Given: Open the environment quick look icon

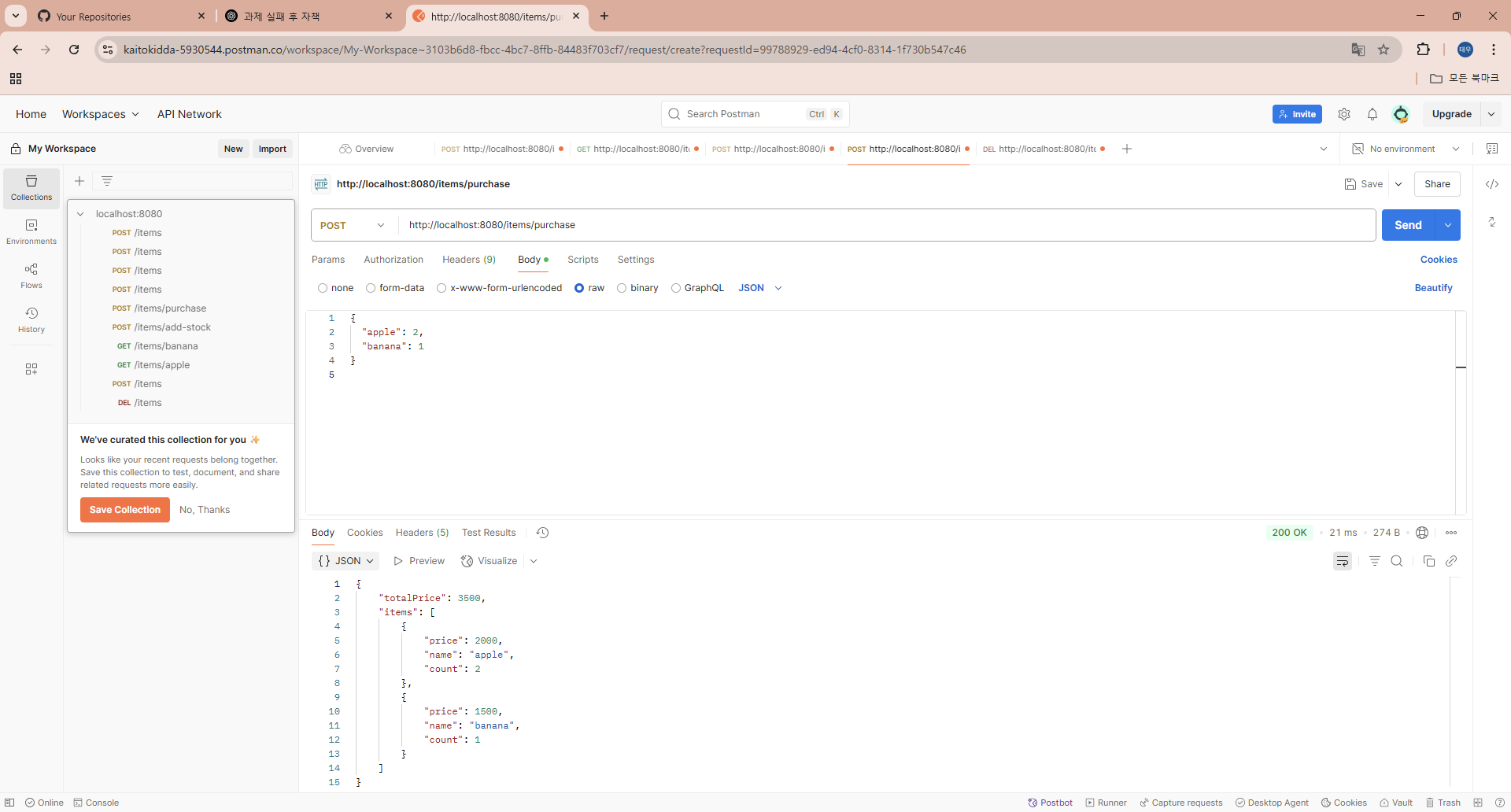Looking at the screenshot, I should tap(1492, 149).
